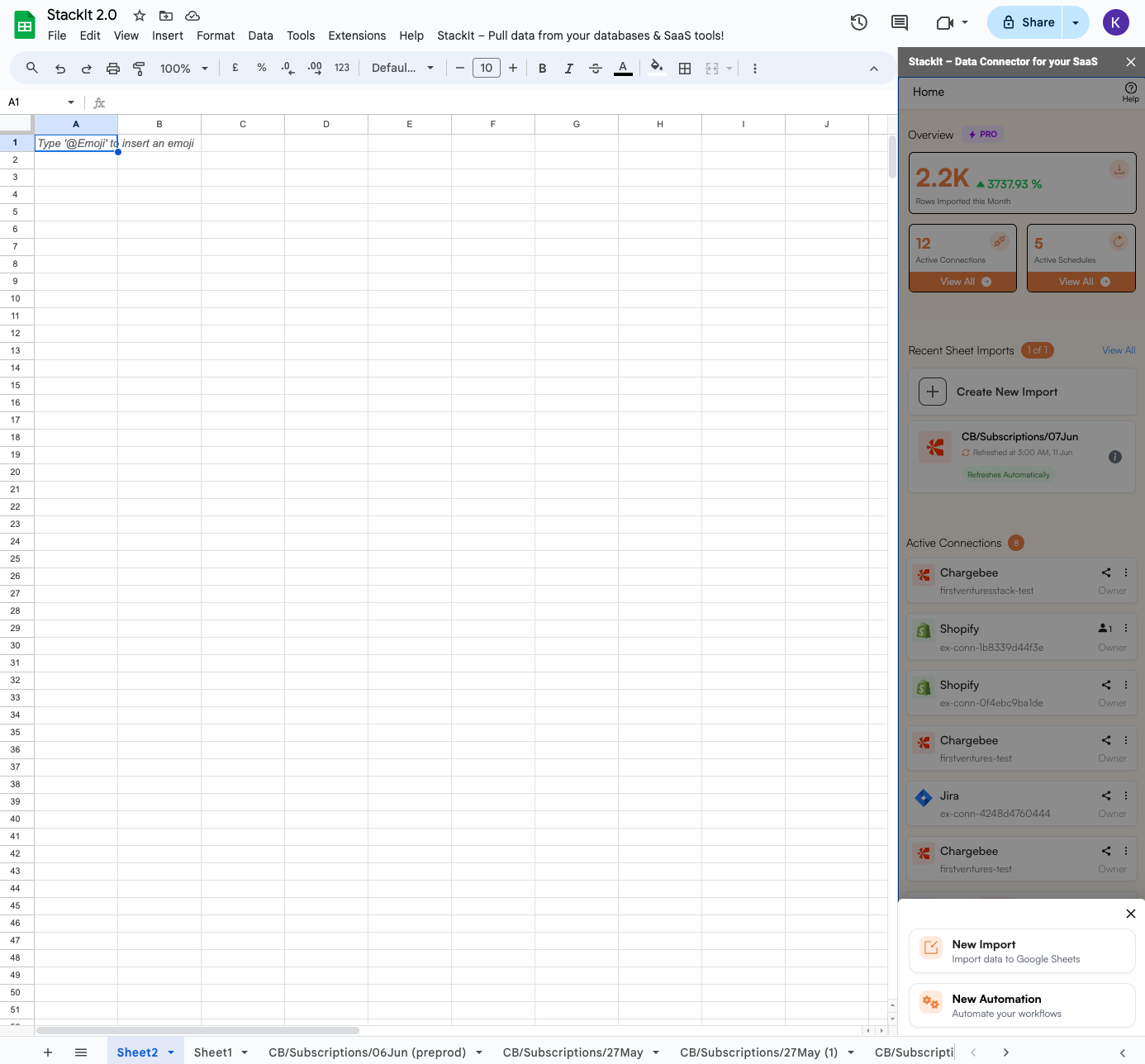Toggle strikethrough formatting
Viewport: 1145px width, 1064px height.
tap(596, 69)
